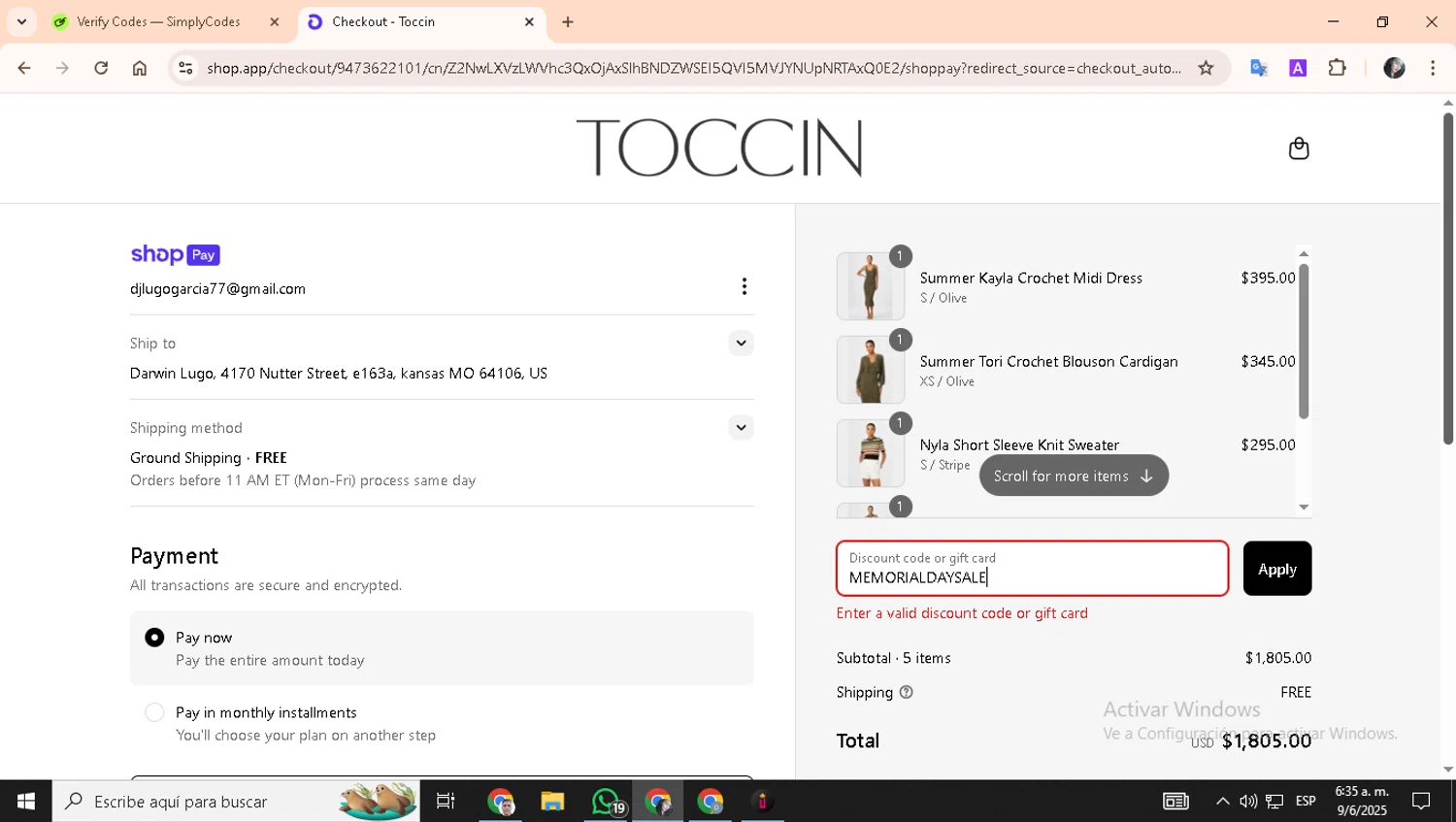
Task: Open File Explorer from the taskbar
Action: click(552, 802)
